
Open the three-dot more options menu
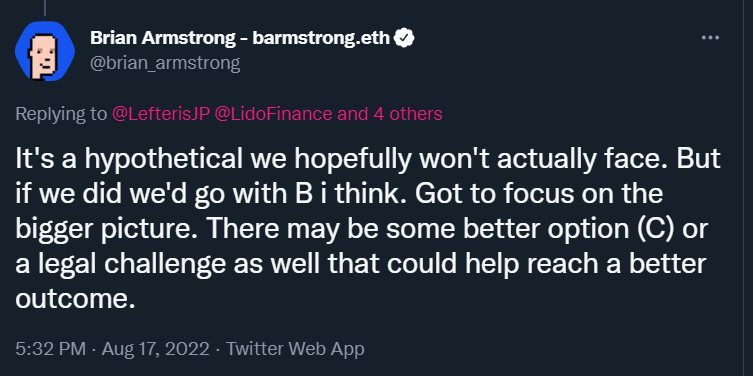click(x=710, y=38)
